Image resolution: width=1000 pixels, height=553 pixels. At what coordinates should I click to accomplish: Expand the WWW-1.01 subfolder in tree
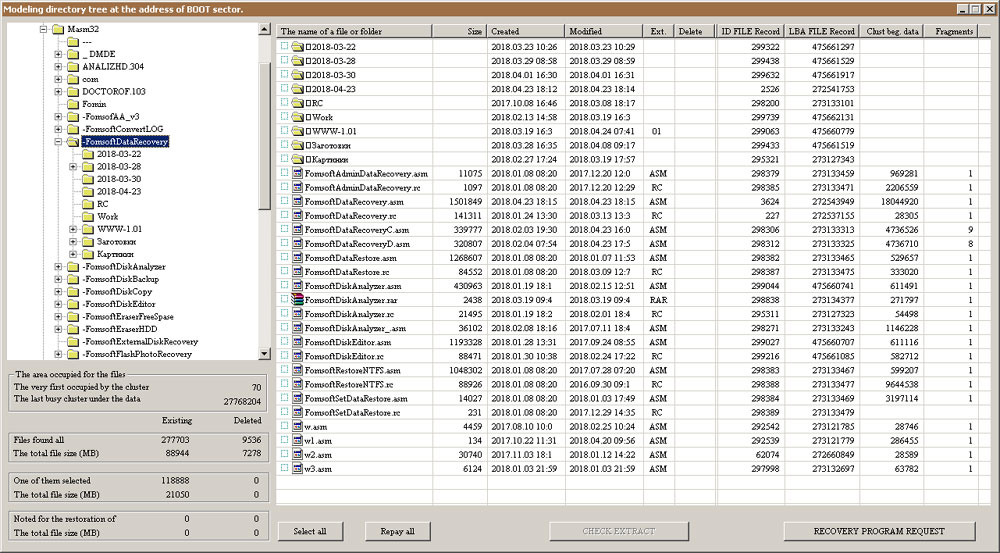pyautogui.click(x=72, y=229)
